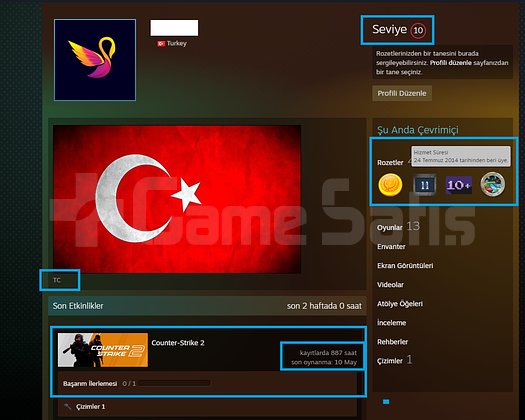This screenshot has width=525, height=420.
Task: Open Atölye Öğeleri section
Action: [x=400, y=304]
